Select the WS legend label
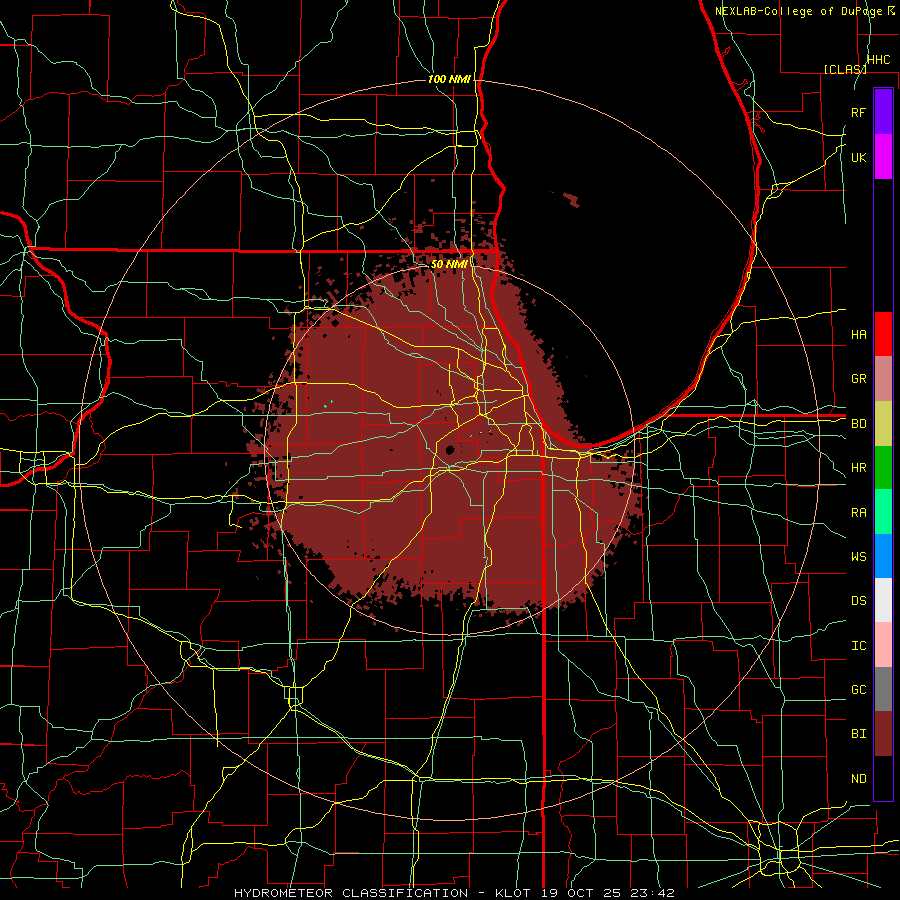Viewport: 900px width, 900px height. click(x=859, y=557)
